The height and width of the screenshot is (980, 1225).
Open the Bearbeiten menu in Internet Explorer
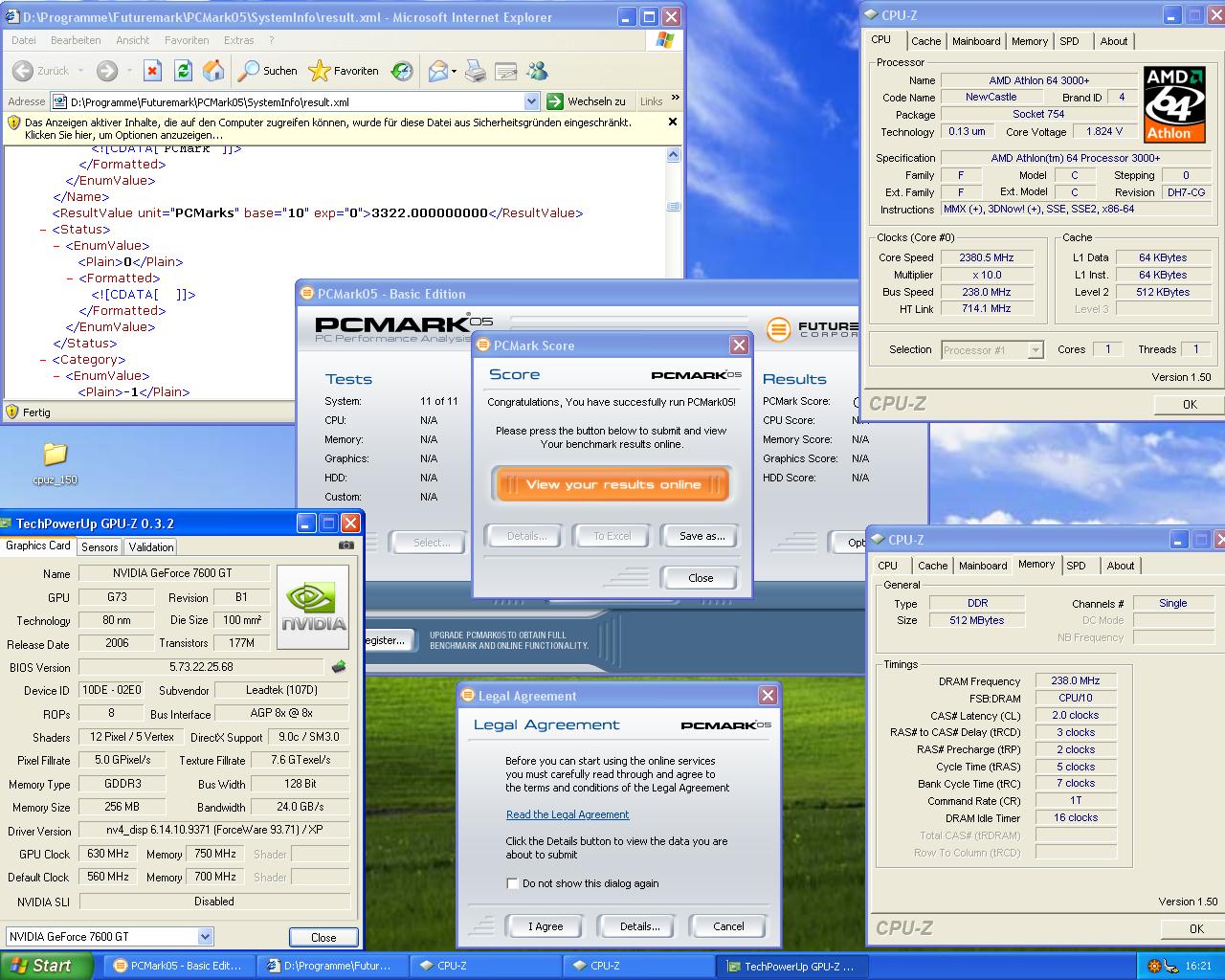click(x=76, y=40)
